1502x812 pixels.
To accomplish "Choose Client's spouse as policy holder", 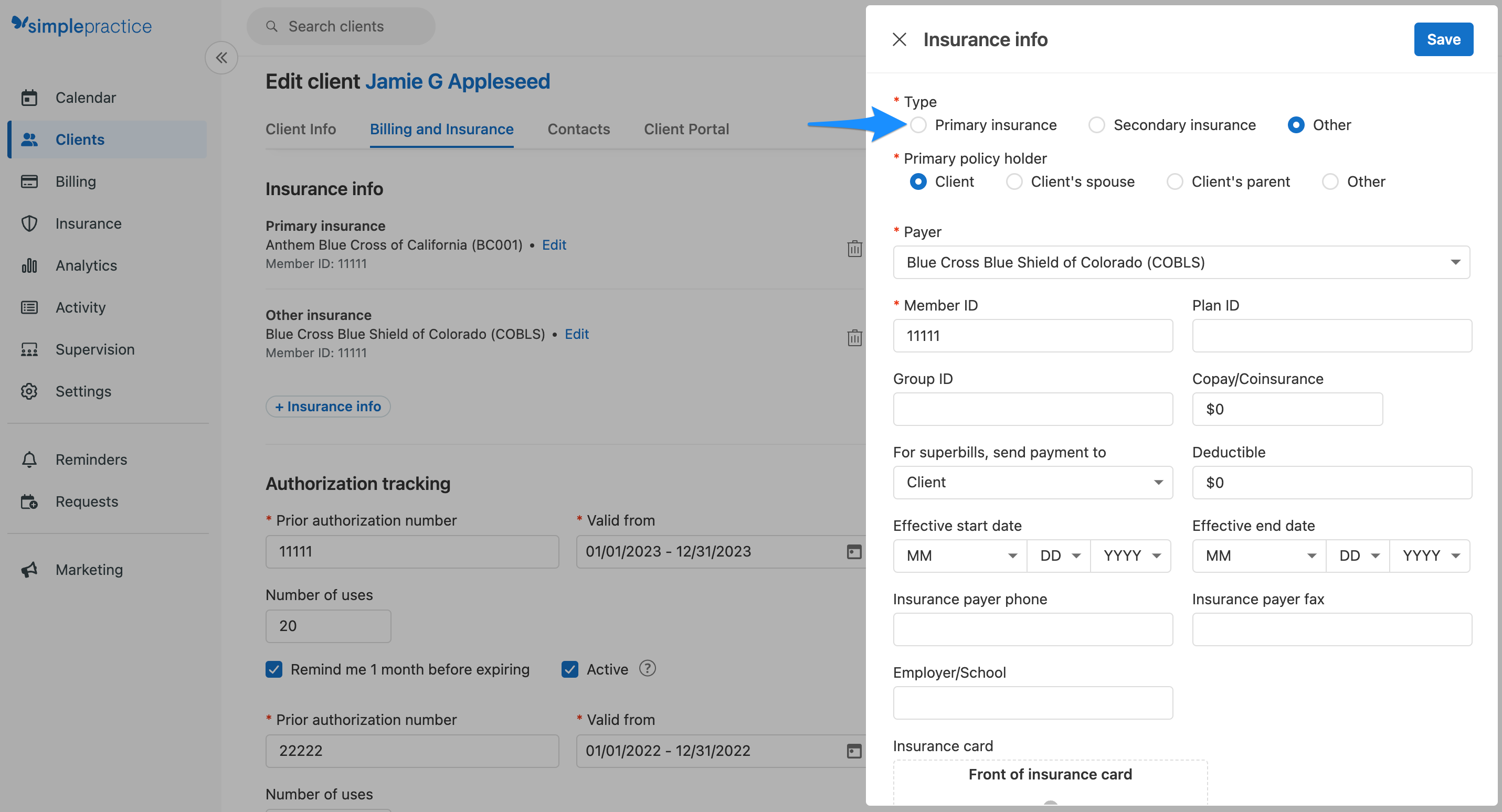I will pyautogui.click(x=1014, y=181).
